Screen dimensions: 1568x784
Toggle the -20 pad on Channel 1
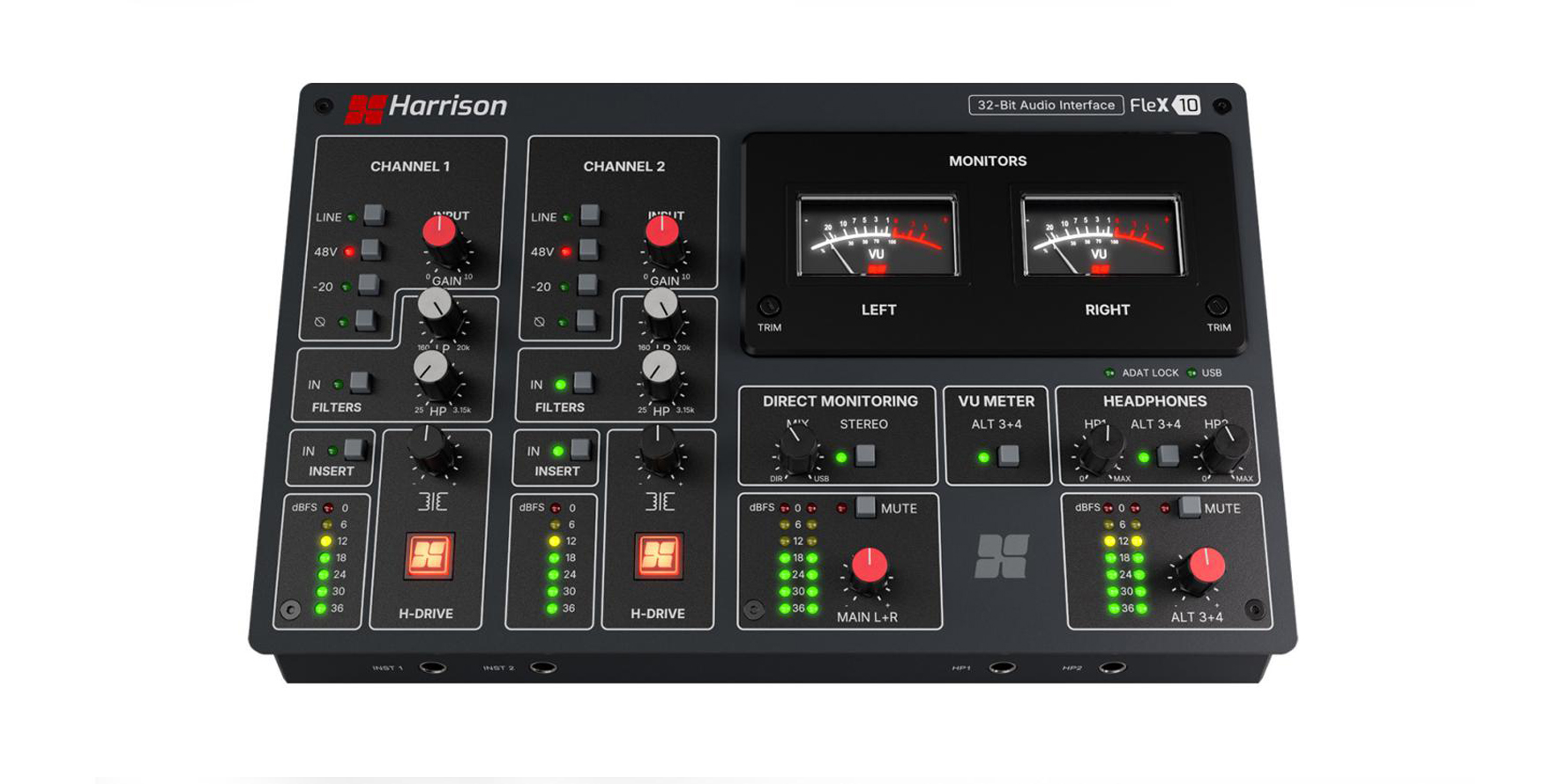[369, 284]
